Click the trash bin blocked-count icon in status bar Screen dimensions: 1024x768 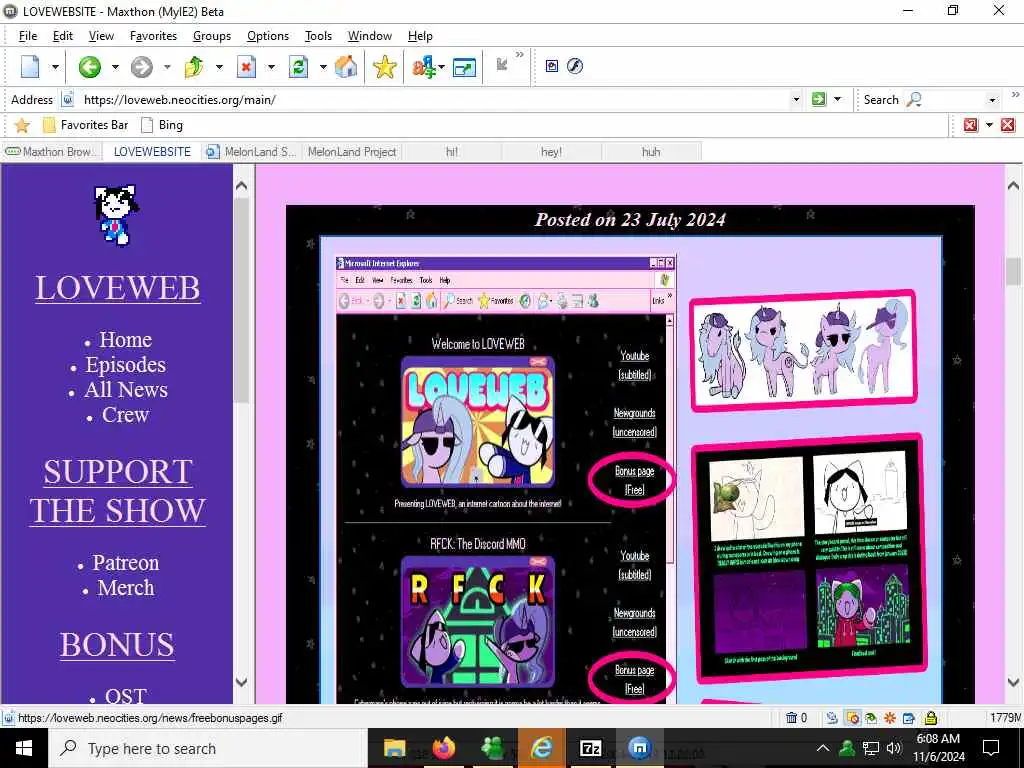(x=792, y=718)
